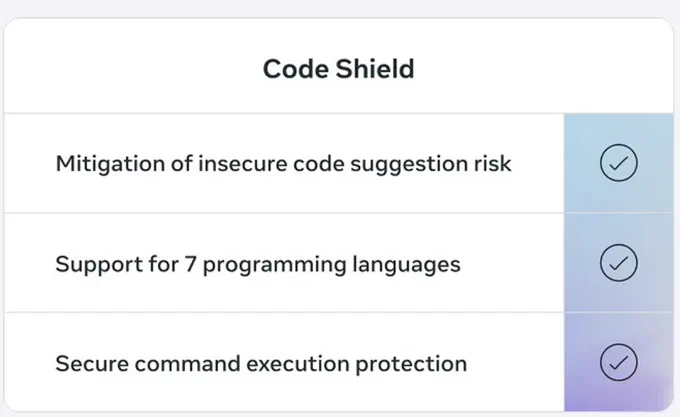This screenshot has height=417, width=680.
Task: Click the checkmark icon for insecure code mitigation
Action: click(618, 163)
